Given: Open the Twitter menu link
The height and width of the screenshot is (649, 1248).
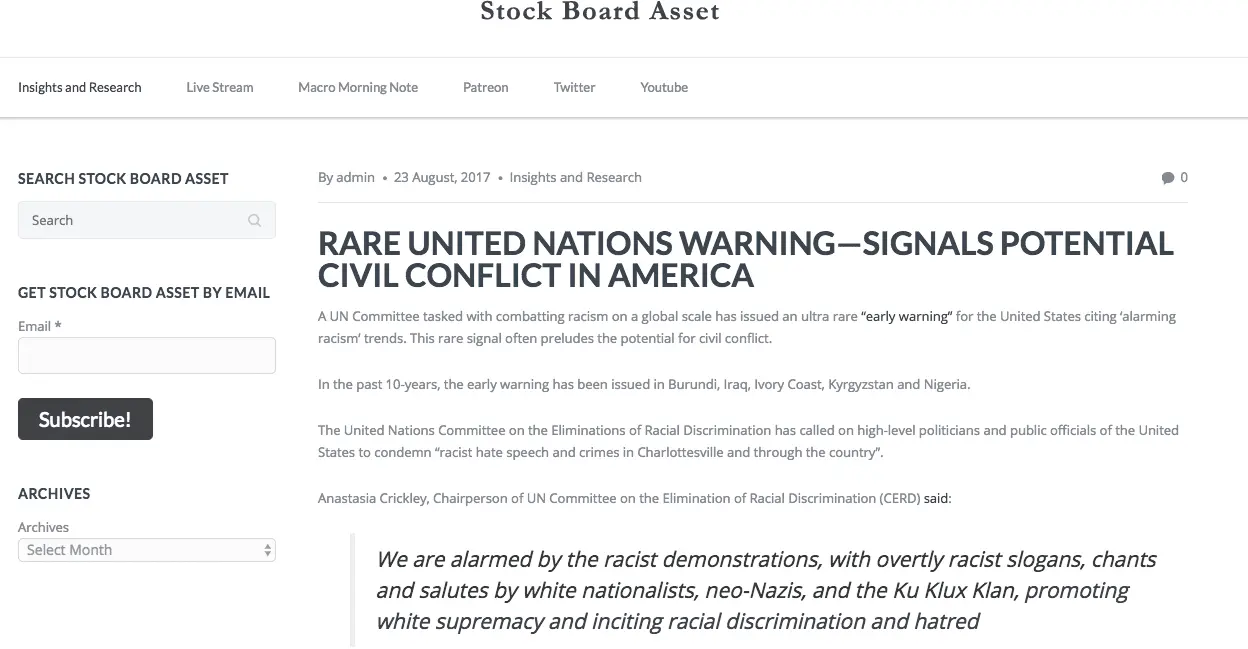Looking at the screenshot, I should [x=575, y=88].
